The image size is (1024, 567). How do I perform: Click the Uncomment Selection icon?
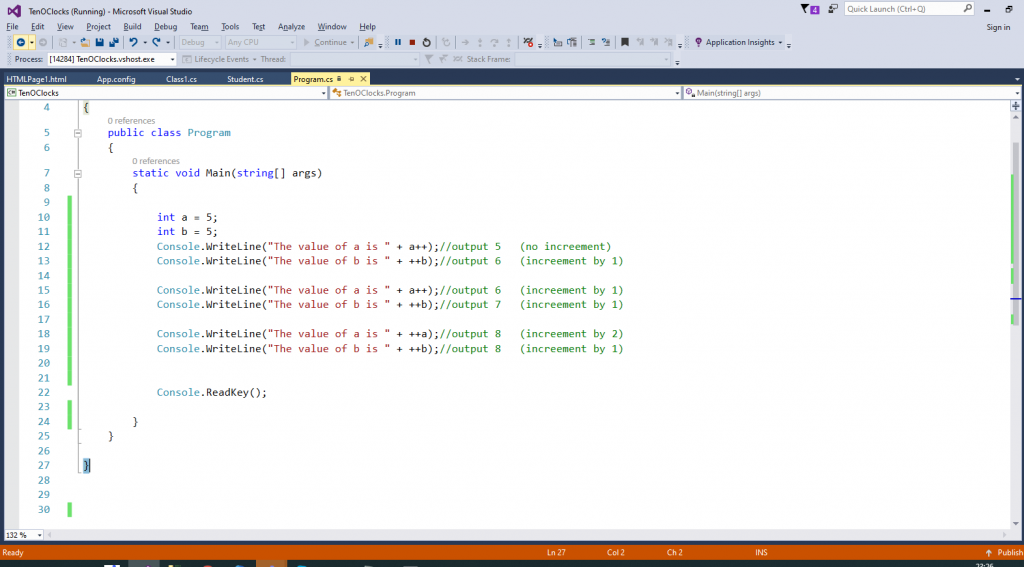(606, 42)
